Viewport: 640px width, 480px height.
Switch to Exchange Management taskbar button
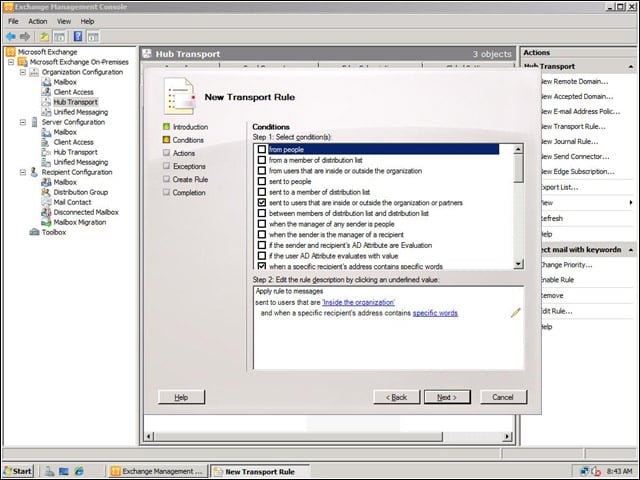tap(158, 471)
